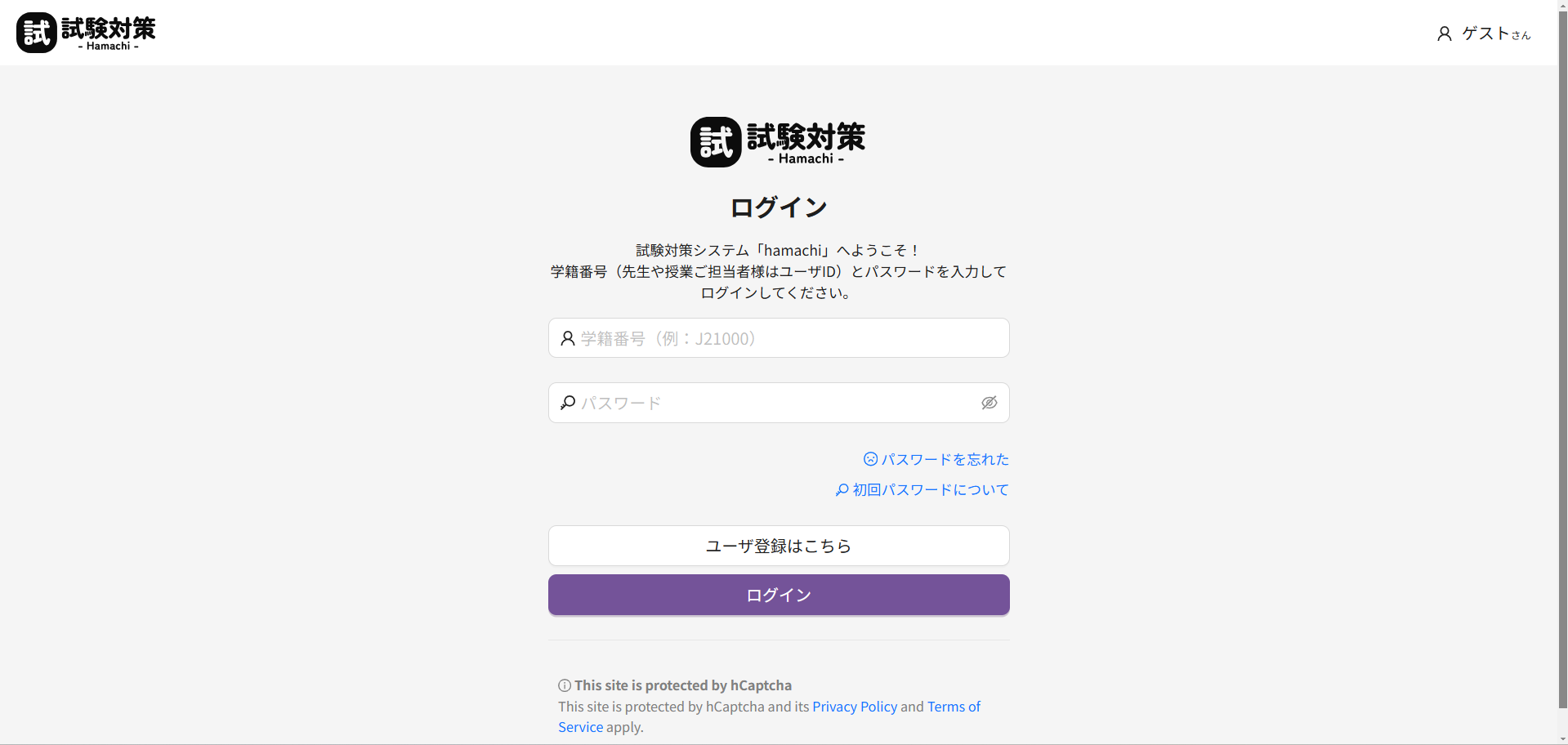Click the guest user avatar icon

(1444, 33)
